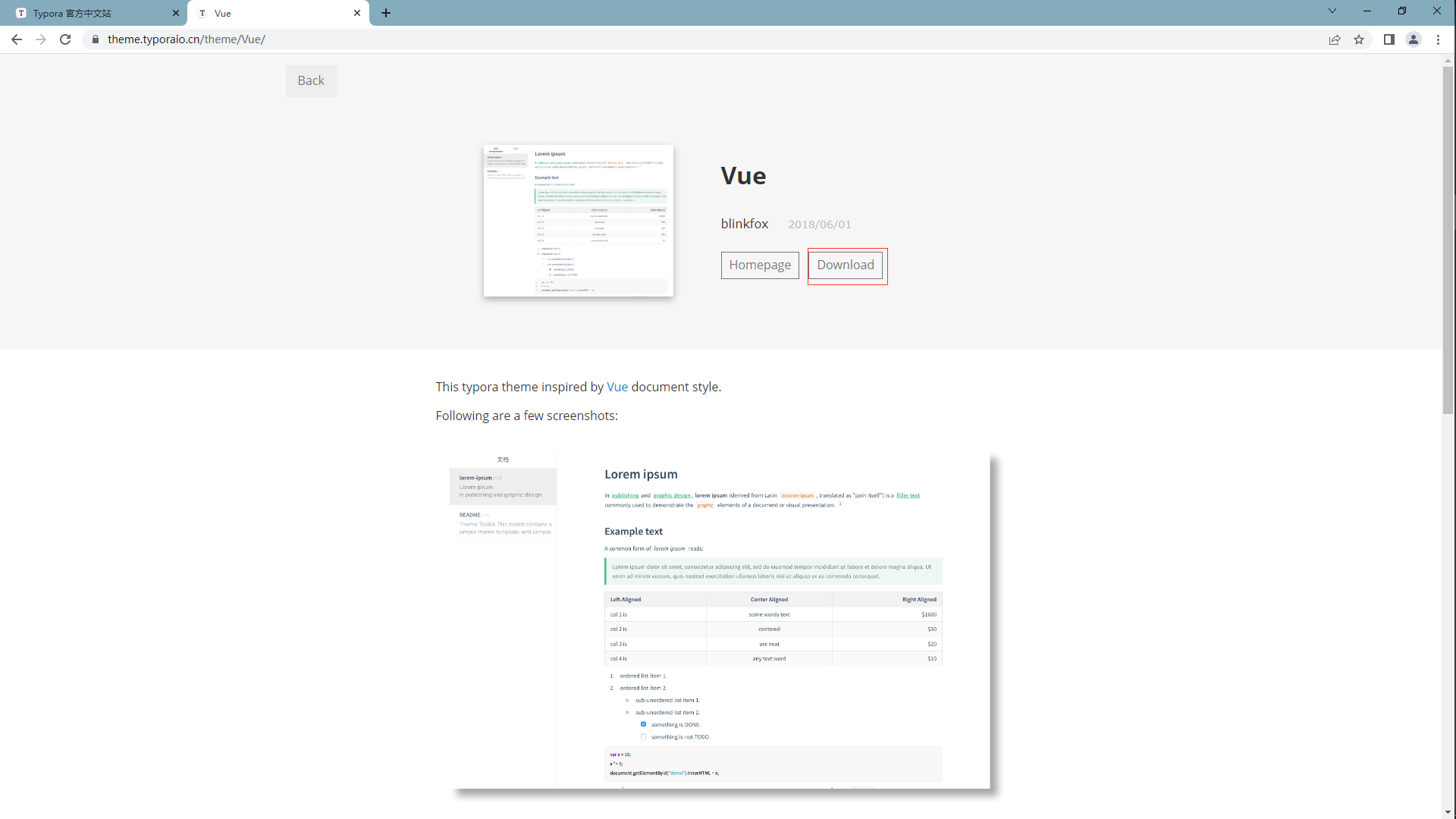Click the Homepage button

pos(760,265)
